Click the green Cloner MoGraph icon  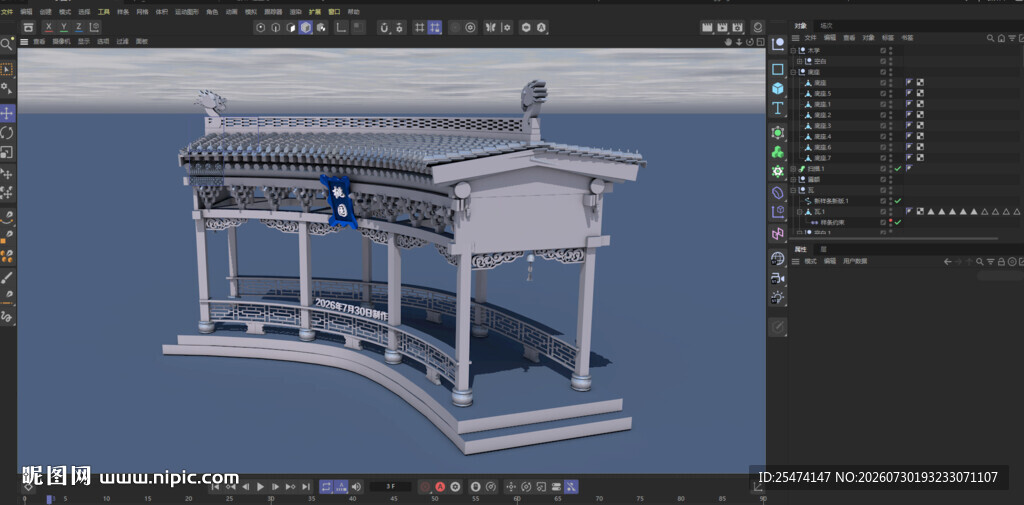click(777, 152)
